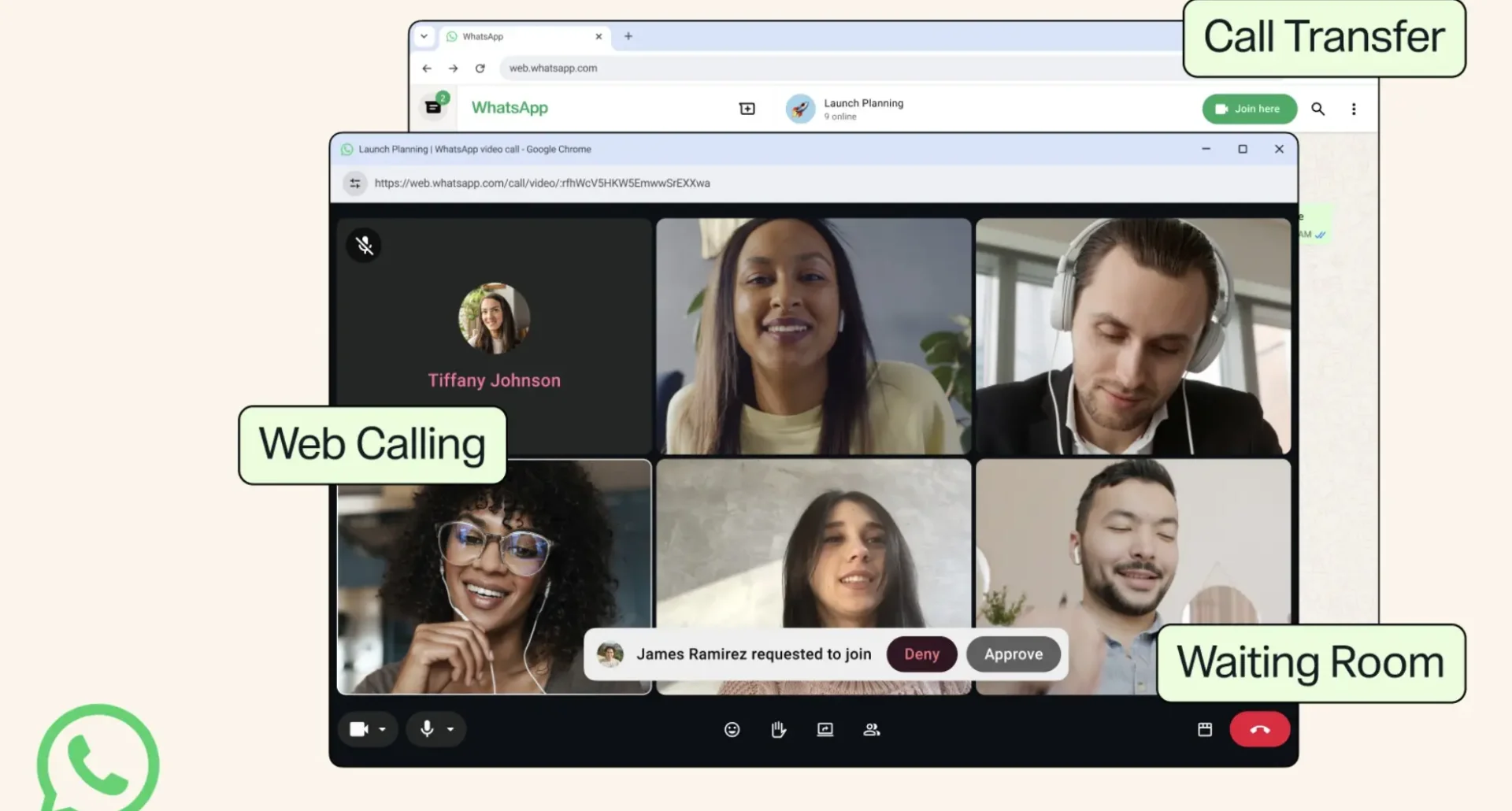Open a new browser tab
This screenshot has height=811, width=1512.
628,36
